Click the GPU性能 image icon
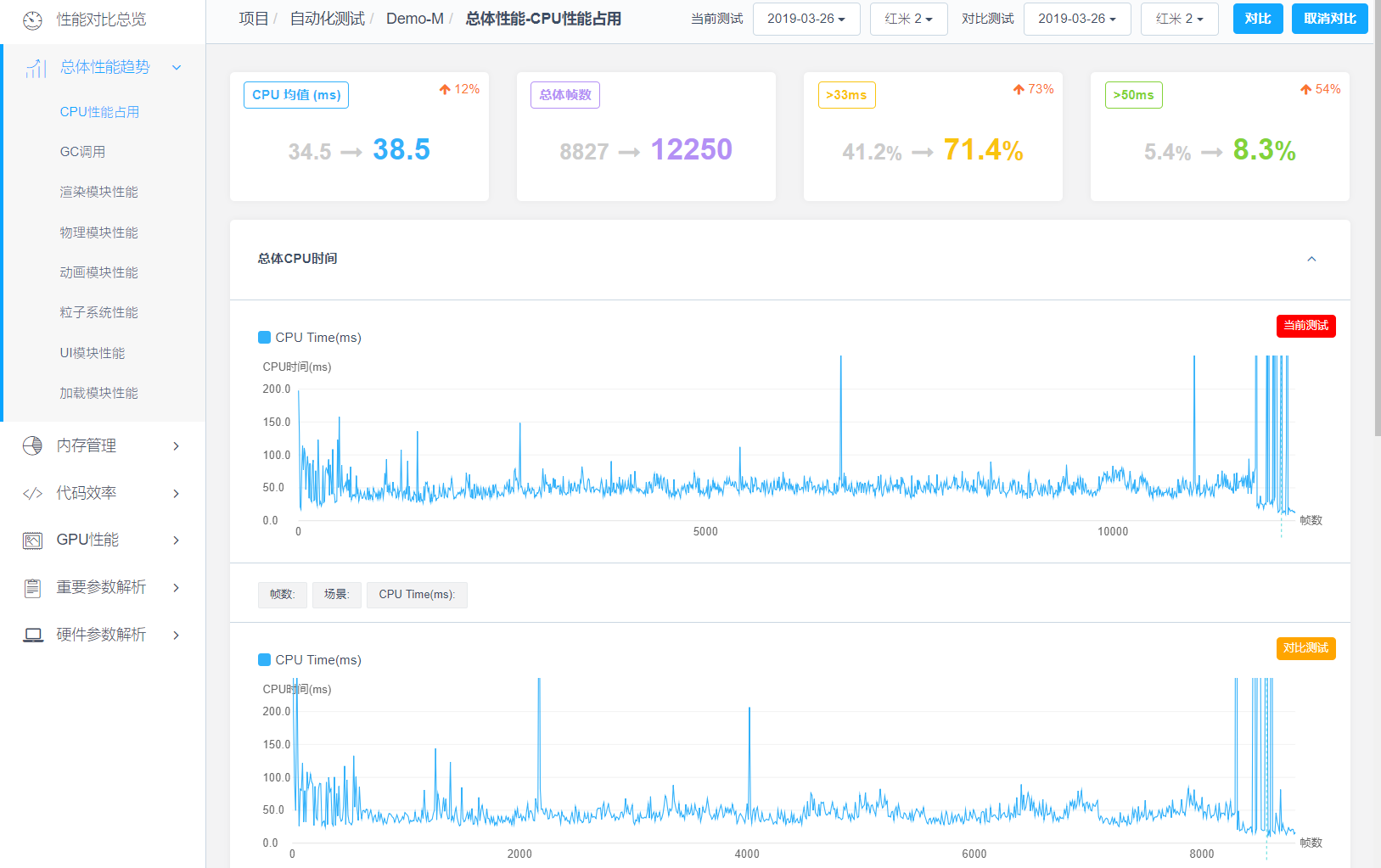The image size is (1381, 868). (x=32, y=540)
